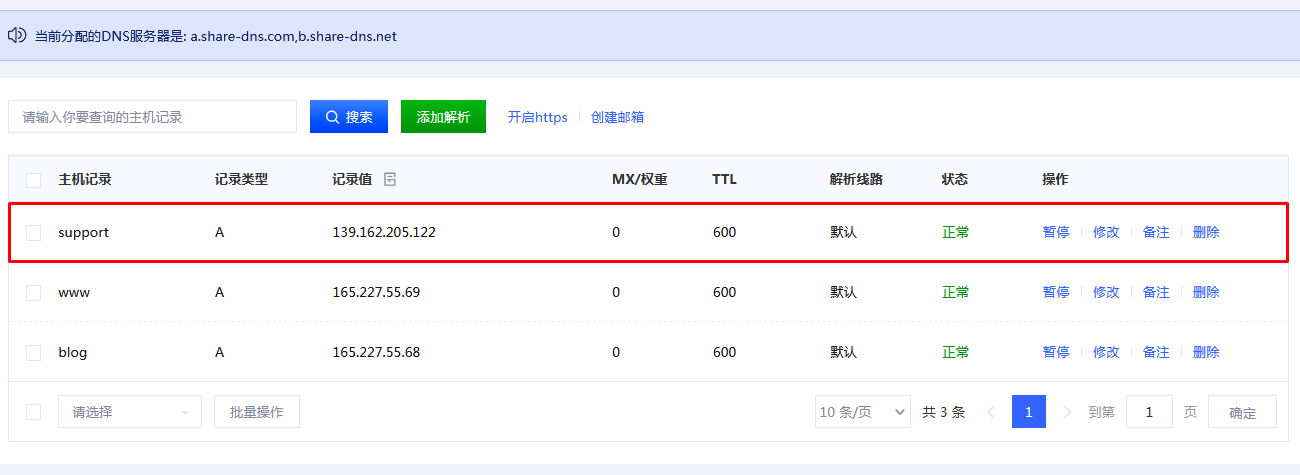The width and height of the screenshot is (1300, 475).
Task: Click 修改 for the support record
Action: click(x=1106, y=232)
